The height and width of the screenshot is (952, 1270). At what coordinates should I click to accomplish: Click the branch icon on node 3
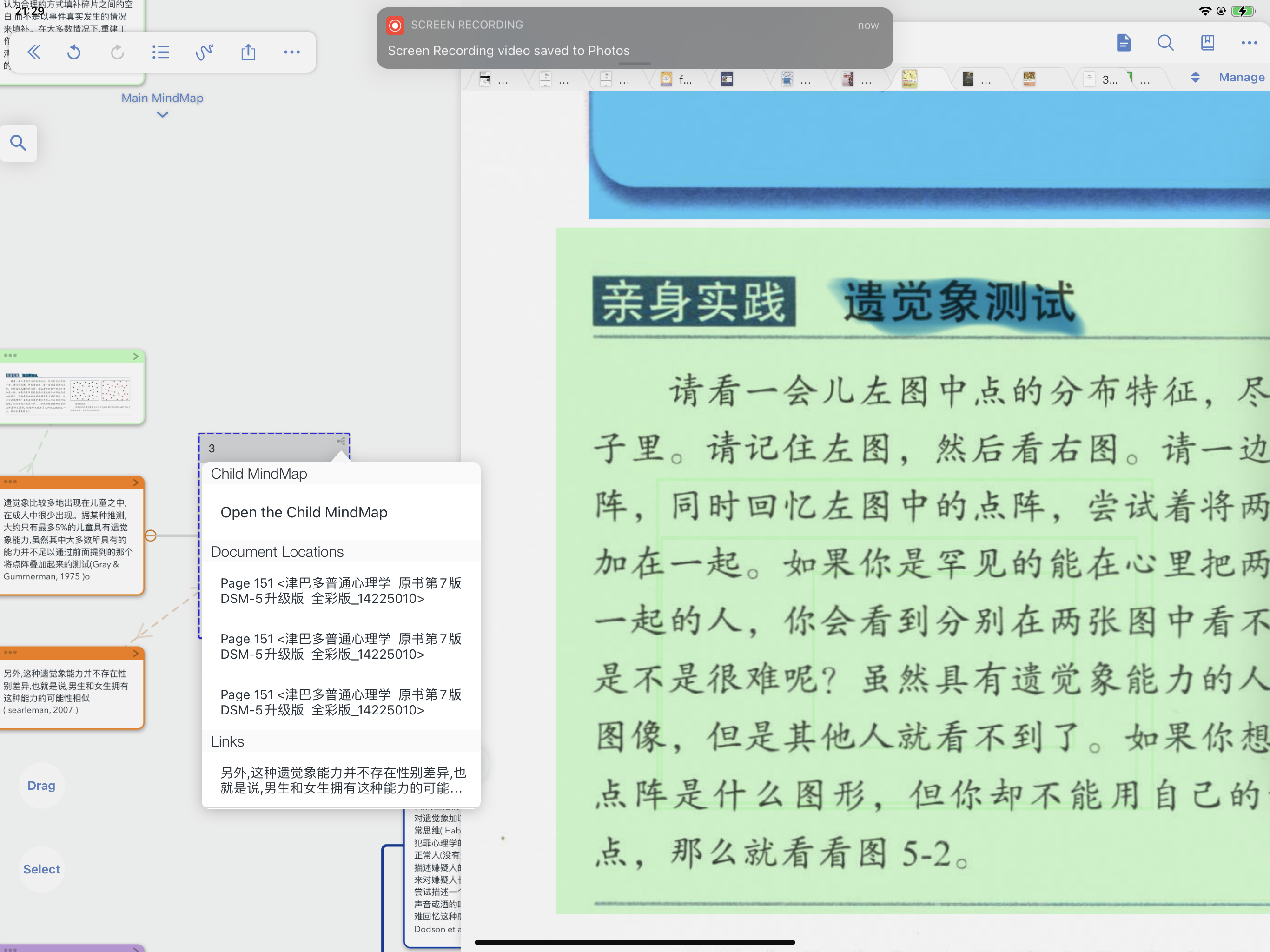click(x=341, y=441)
